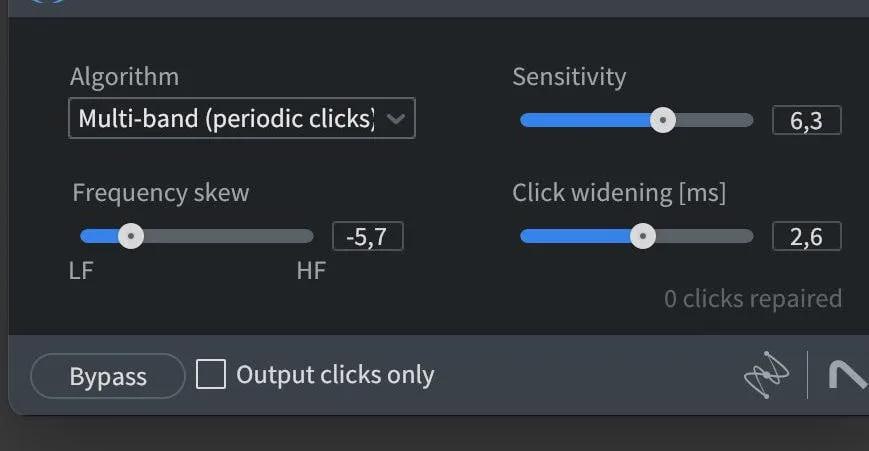Click the Frequency skew slider handle
The height and width of the screenshot is (451, 869).
[131, 236]
